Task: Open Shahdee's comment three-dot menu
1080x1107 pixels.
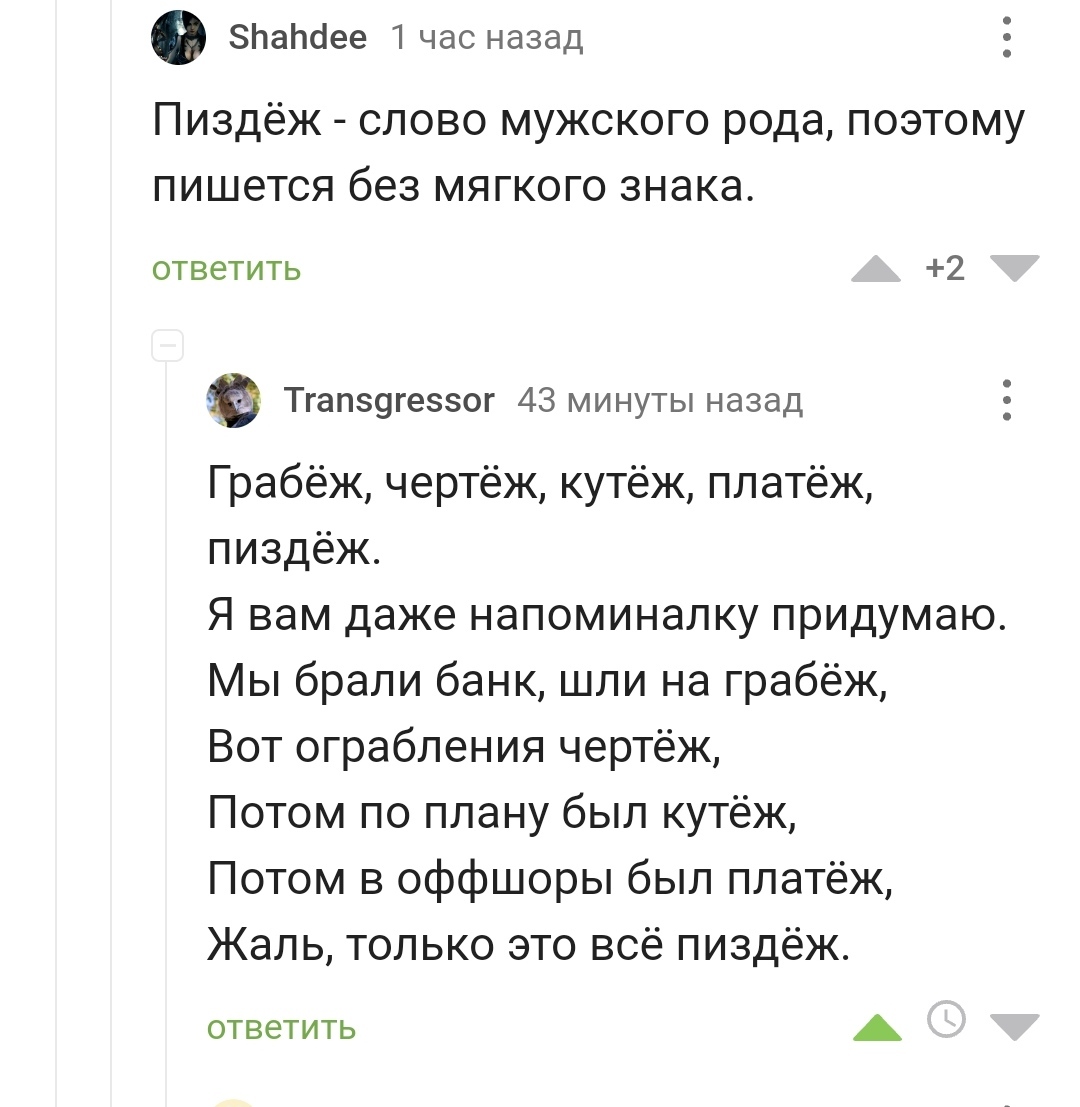Action: pyautogui.click(x=1007, y=40)
